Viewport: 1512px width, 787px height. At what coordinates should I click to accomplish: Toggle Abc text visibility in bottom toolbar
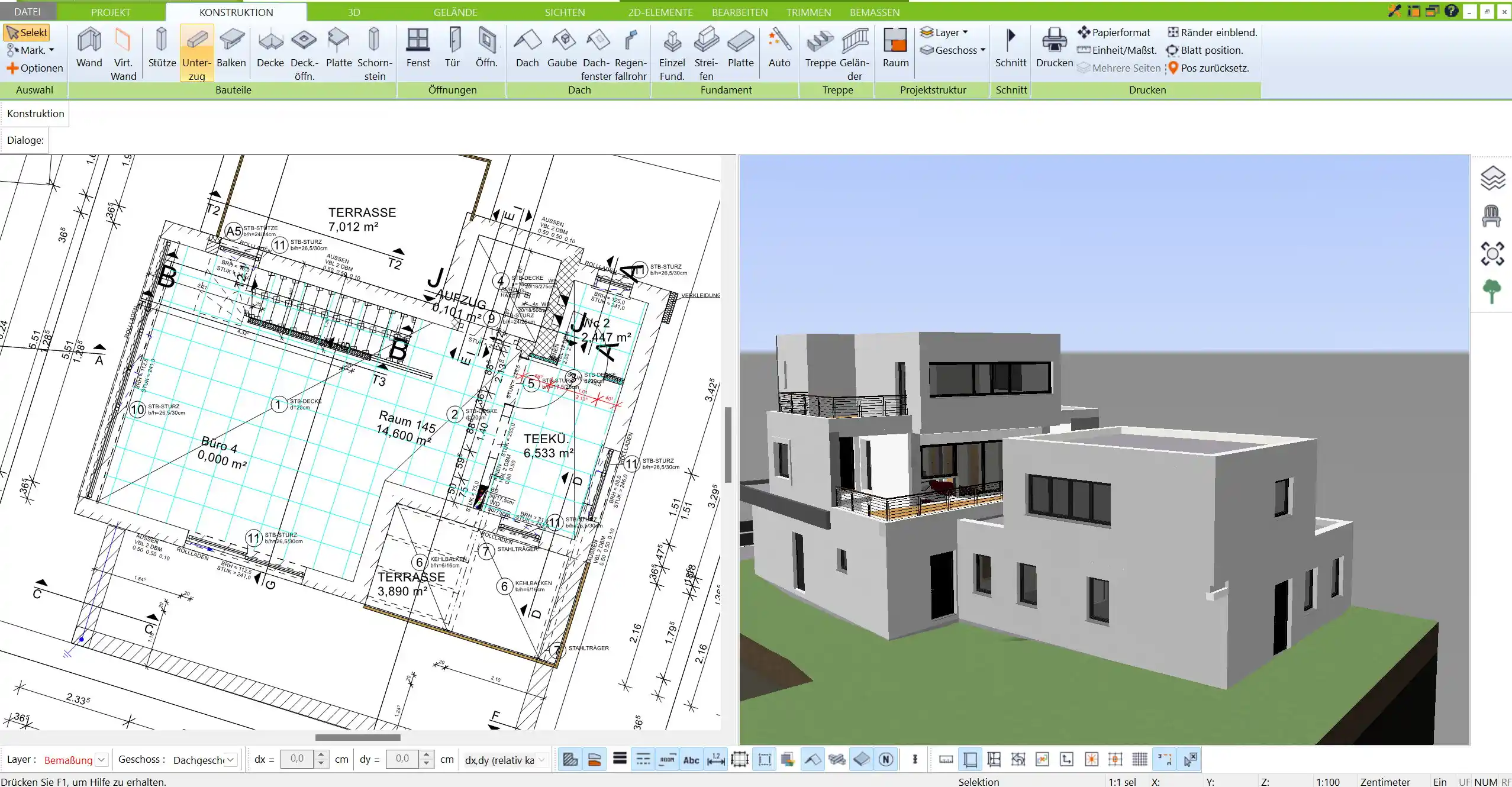[691, 759]
